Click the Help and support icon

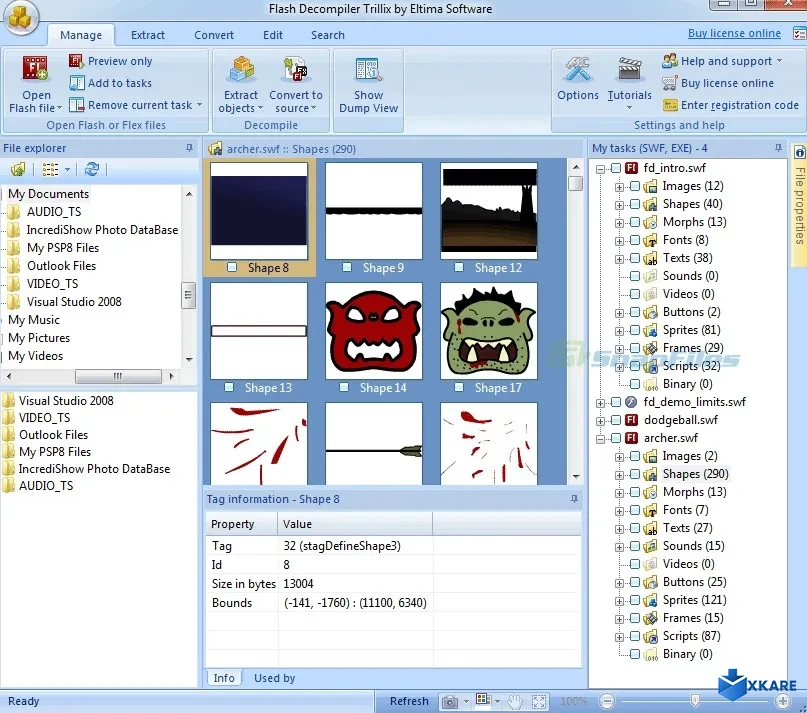click(x=670, y=61)
